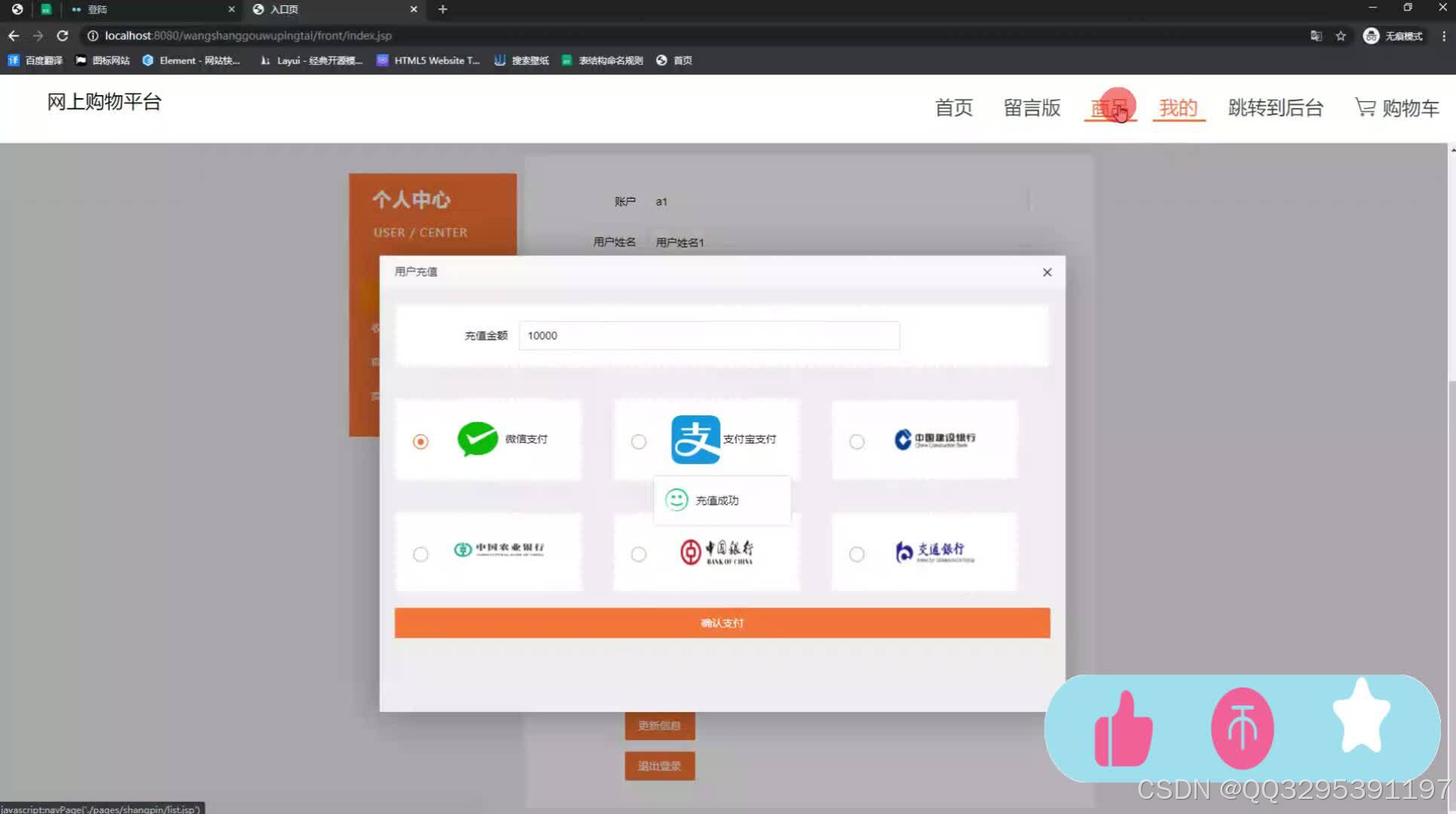Select the Agricultural Bank of China radio button
1456x814 pixels.
point(421,555)
